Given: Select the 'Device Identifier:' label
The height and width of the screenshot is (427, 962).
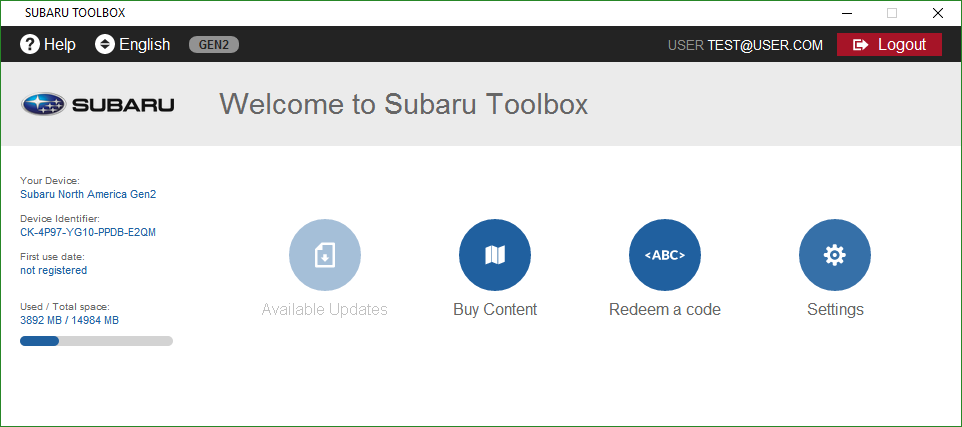Looking at the screenshot, I should coord(60,218).
